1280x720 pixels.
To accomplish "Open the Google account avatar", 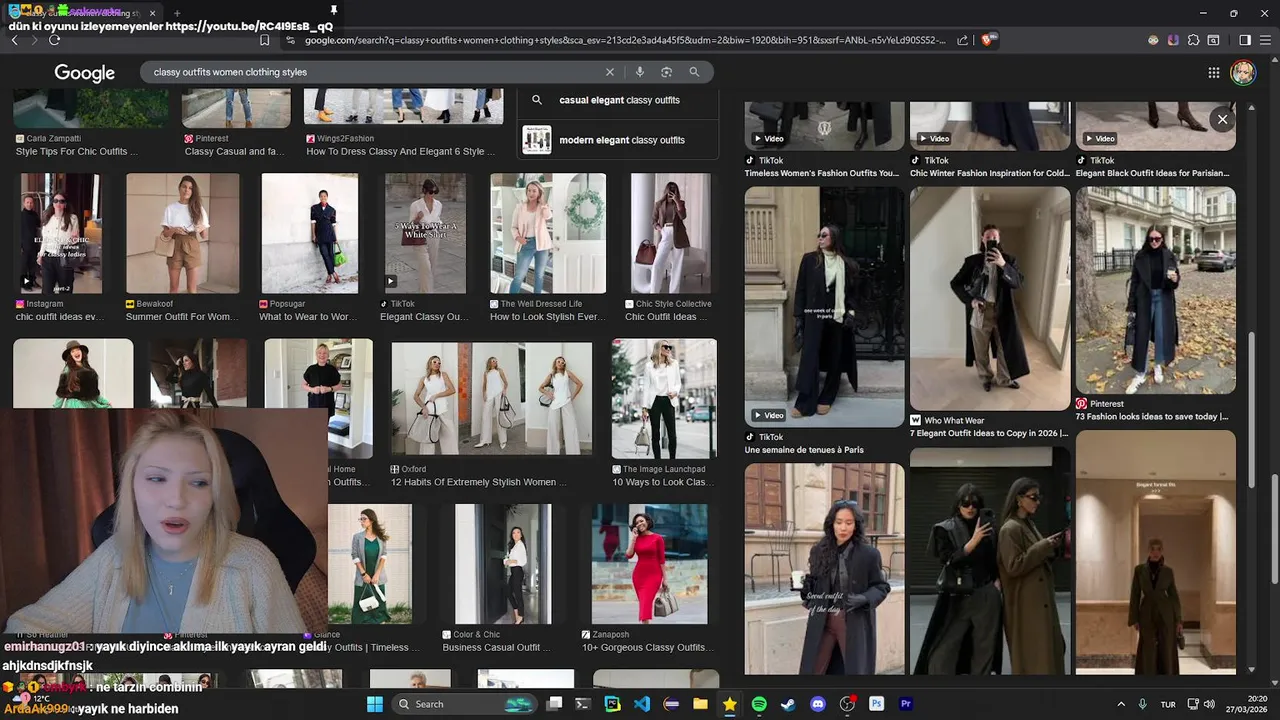I will tap(1242, 72).
